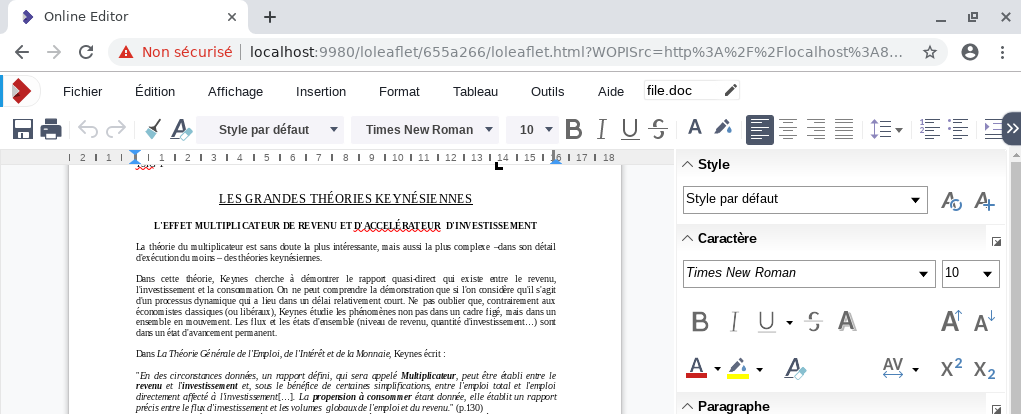Viewport: 1021px width, 414px height.
Task: Expand the hidden toolbar items chevron button
Action: tap(1011, 129)
